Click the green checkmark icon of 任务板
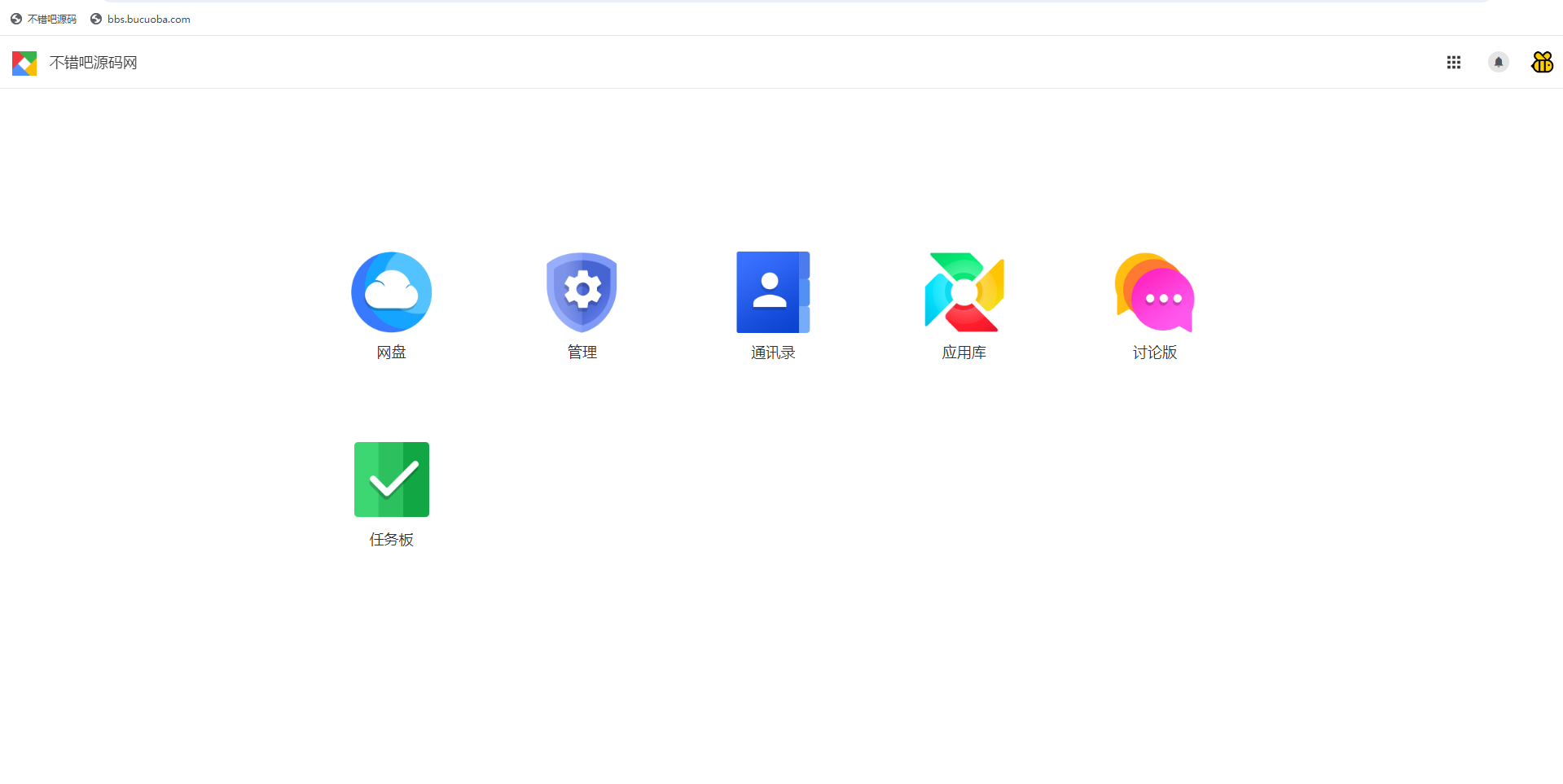 [x=391, y=479]
